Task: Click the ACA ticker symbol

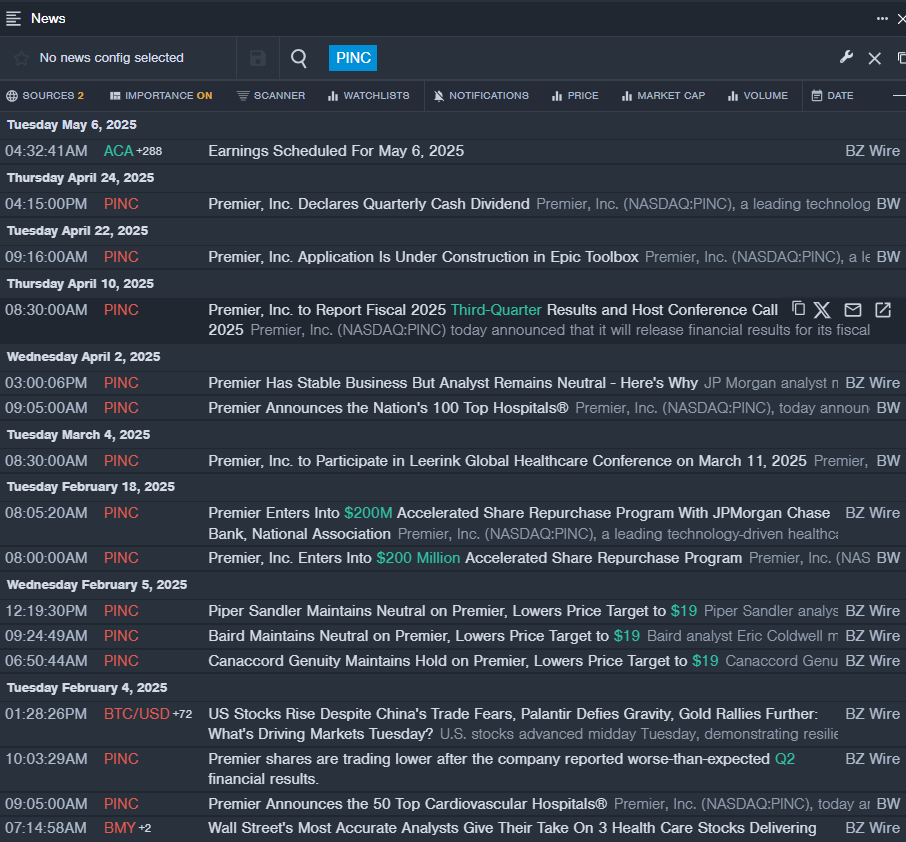Action: [118, 151]
